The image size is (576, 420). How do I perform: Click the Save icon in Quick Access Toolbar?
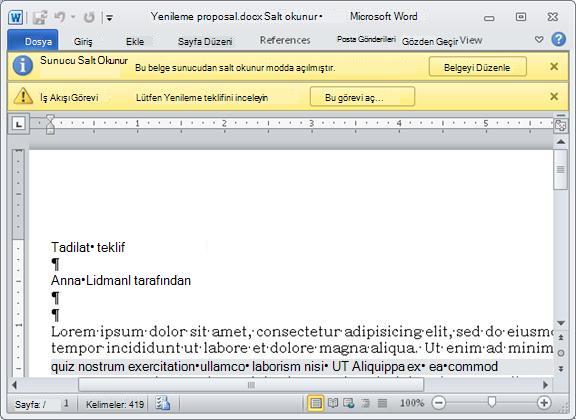[40, 17]
